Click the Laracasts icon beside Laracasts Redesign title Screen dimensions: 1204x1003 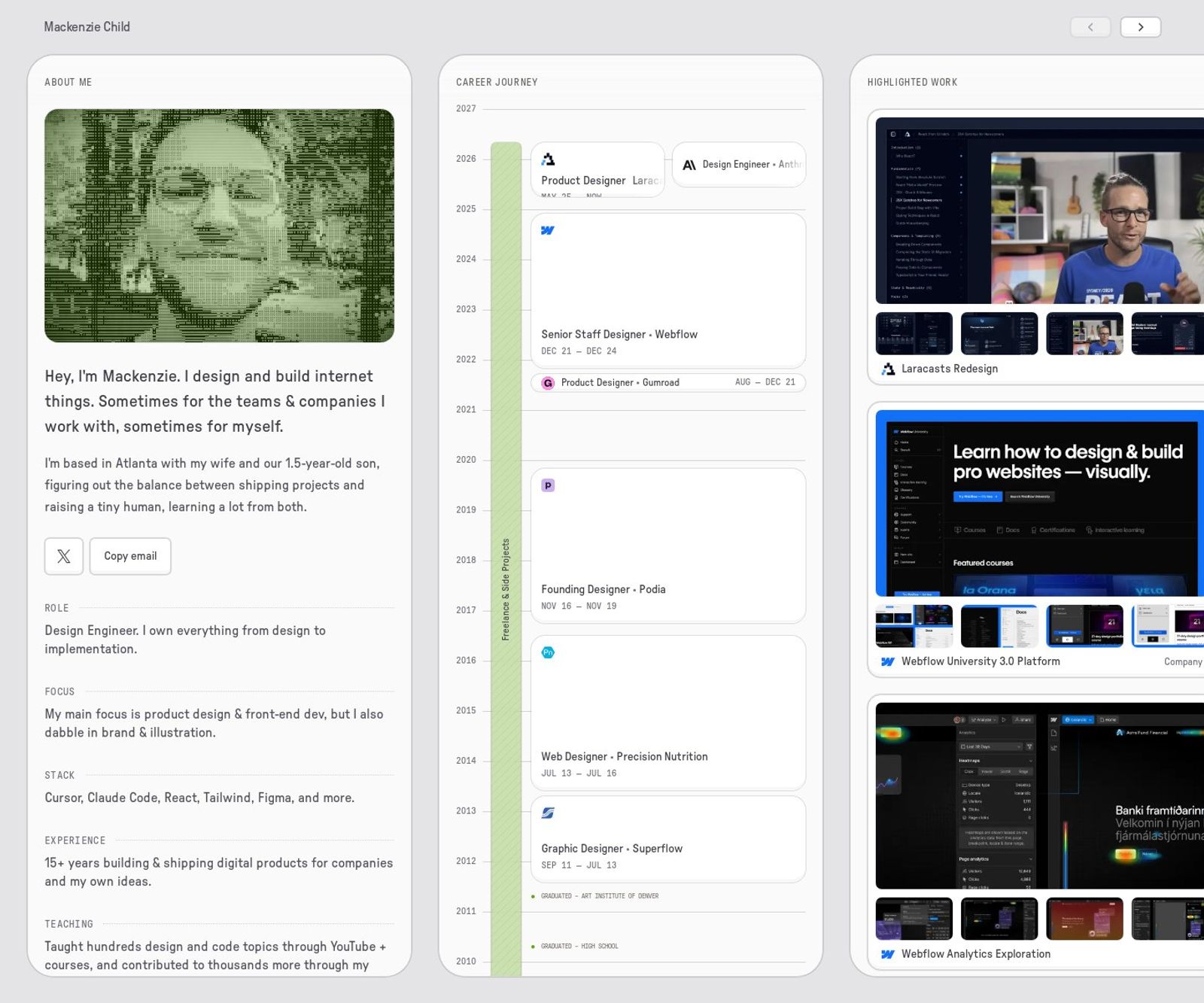point(889,369)
